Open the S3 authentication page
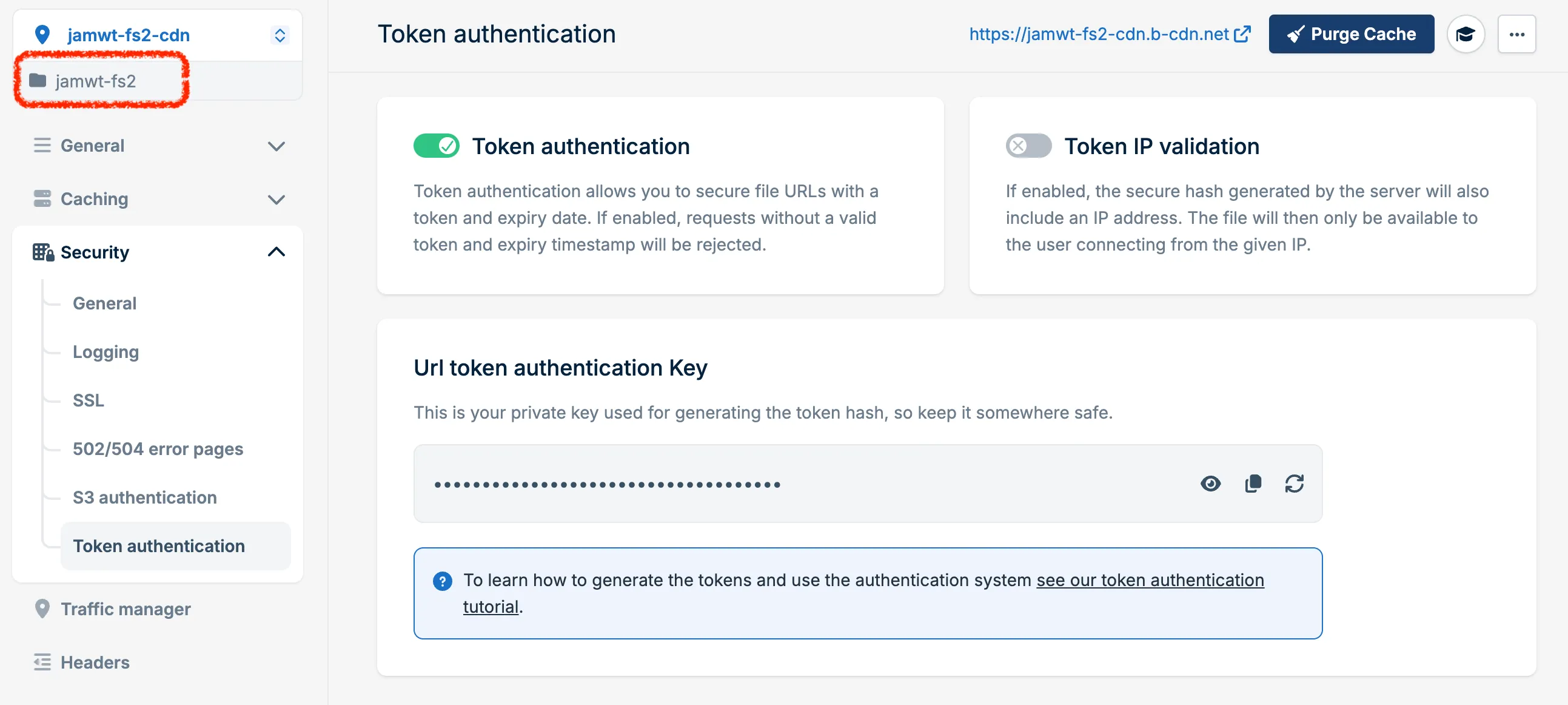 click(144, 498)
